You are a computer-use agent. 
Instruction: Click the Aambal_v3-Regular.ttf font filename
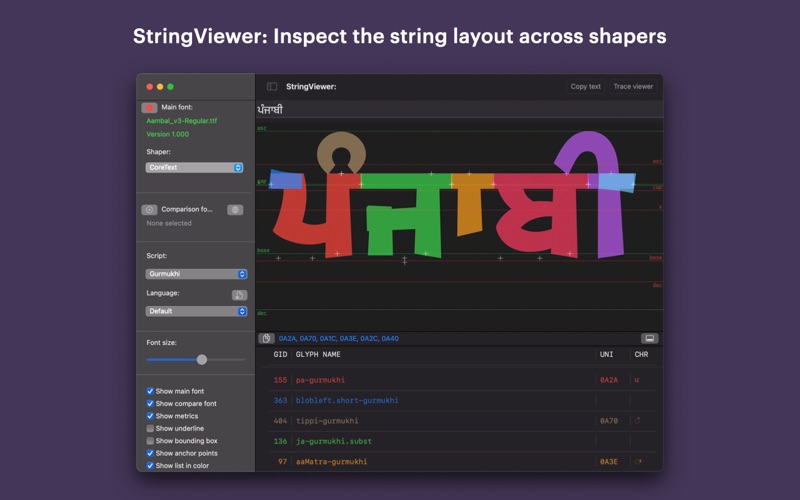tap(182, 121)
